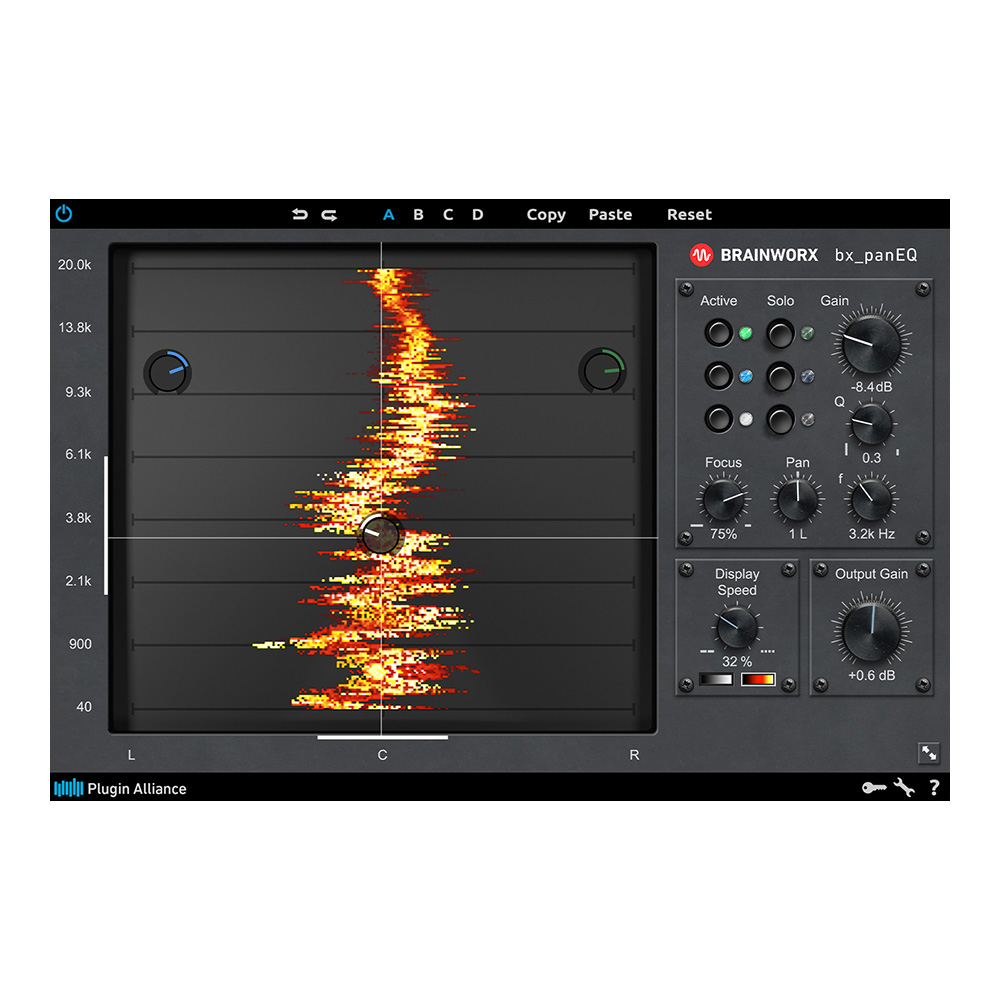
Task: Toggle the blue band Active button
Action: pos(719,376)
